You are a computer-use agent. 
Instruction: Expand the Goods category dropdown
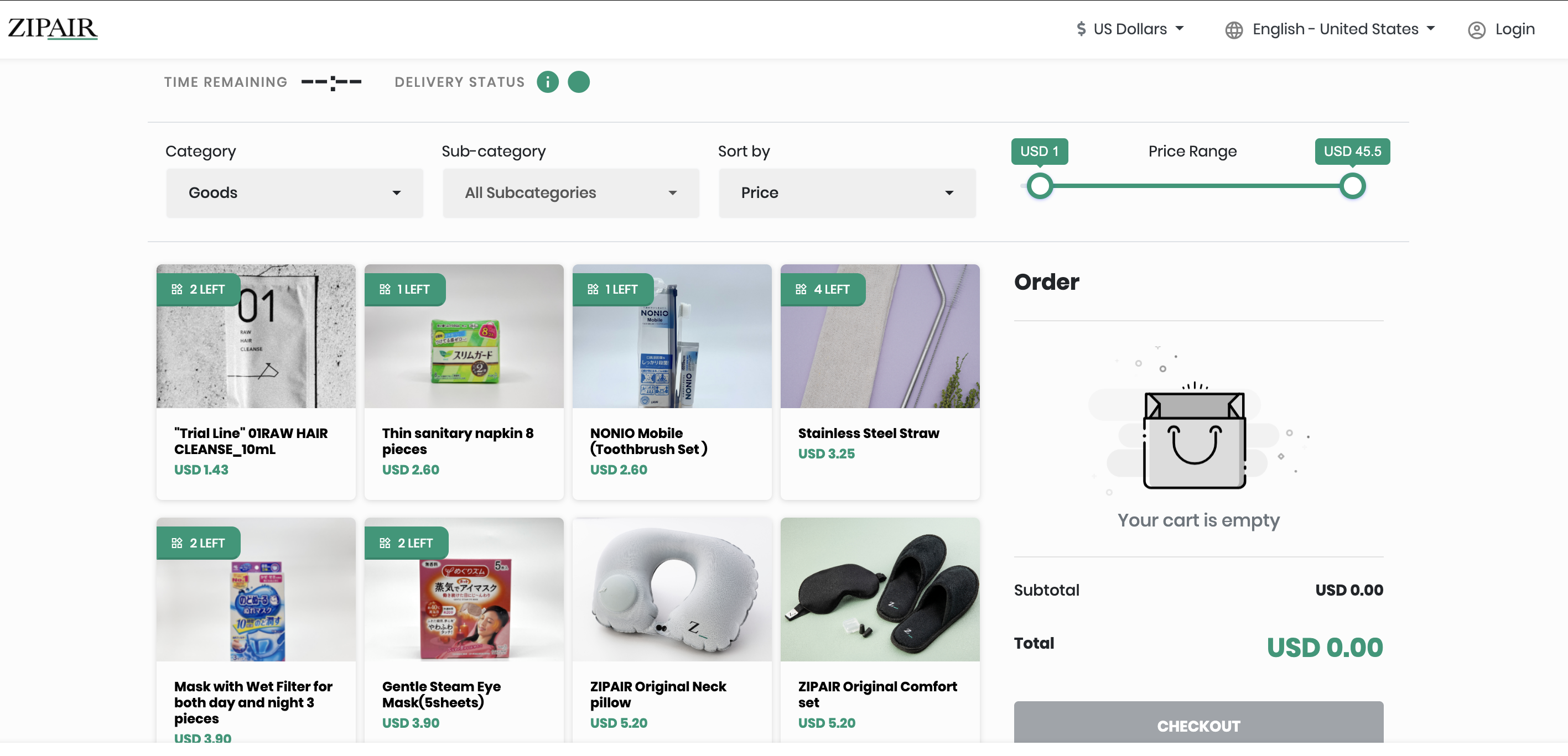click(294, 194)
